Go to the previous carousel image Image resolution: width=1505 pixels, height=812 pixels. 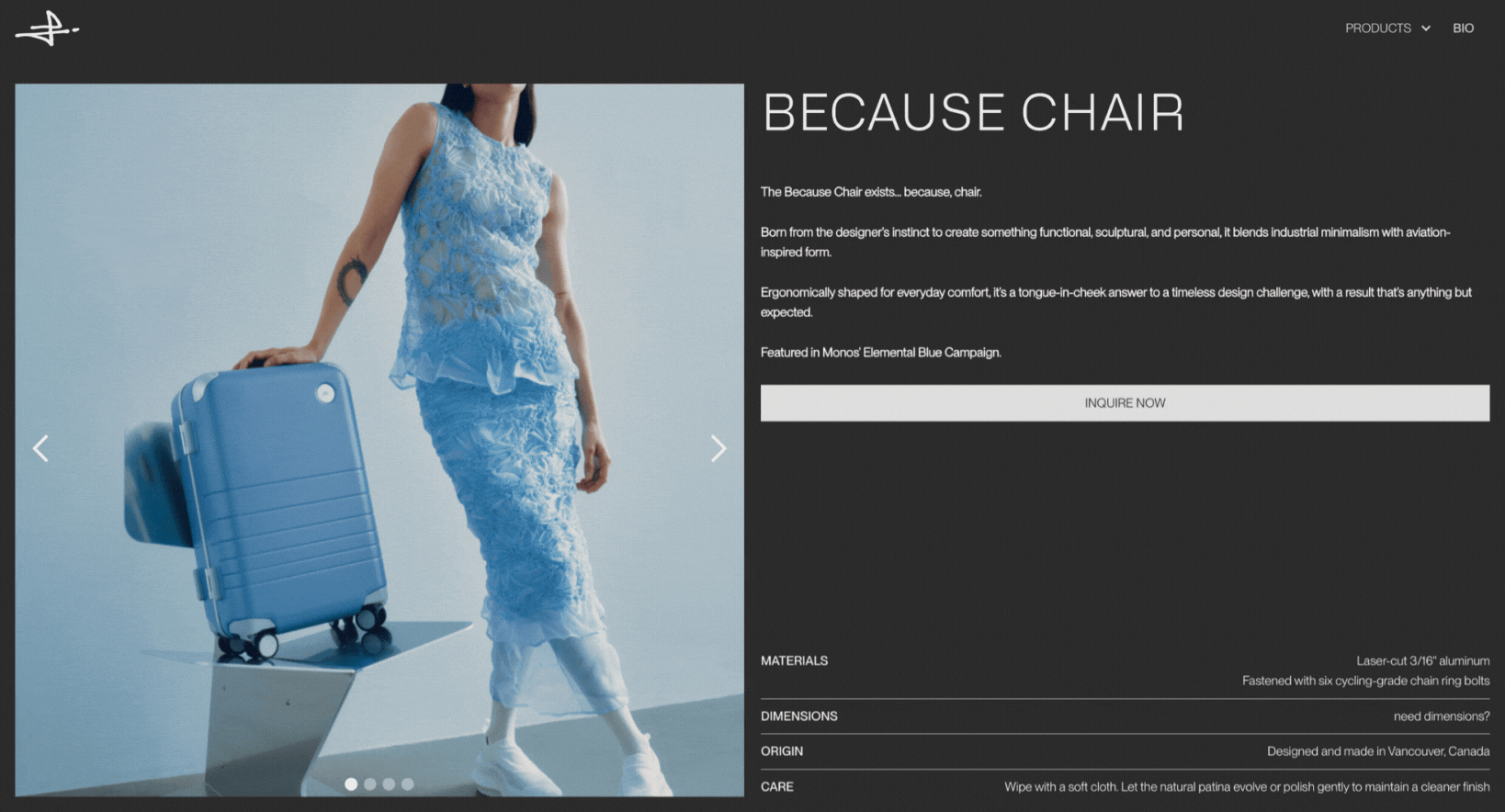[40, 448]
